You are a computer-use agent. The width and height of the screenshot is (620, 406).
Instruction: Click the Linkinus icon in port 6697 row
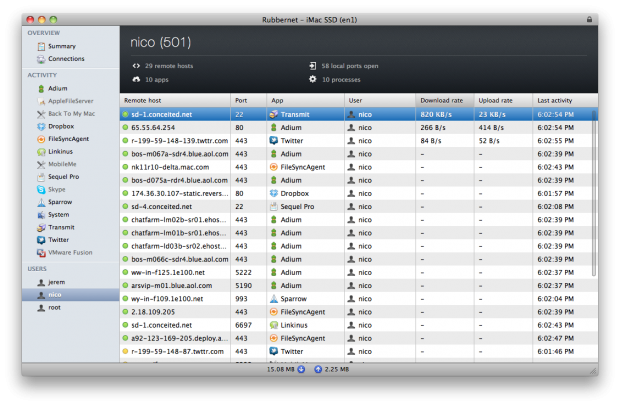[274, 325]
